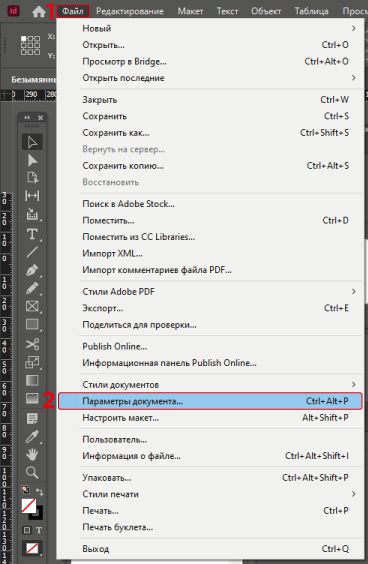Set formatting affects container
368x564 pixels.
[x=27, y=530]
